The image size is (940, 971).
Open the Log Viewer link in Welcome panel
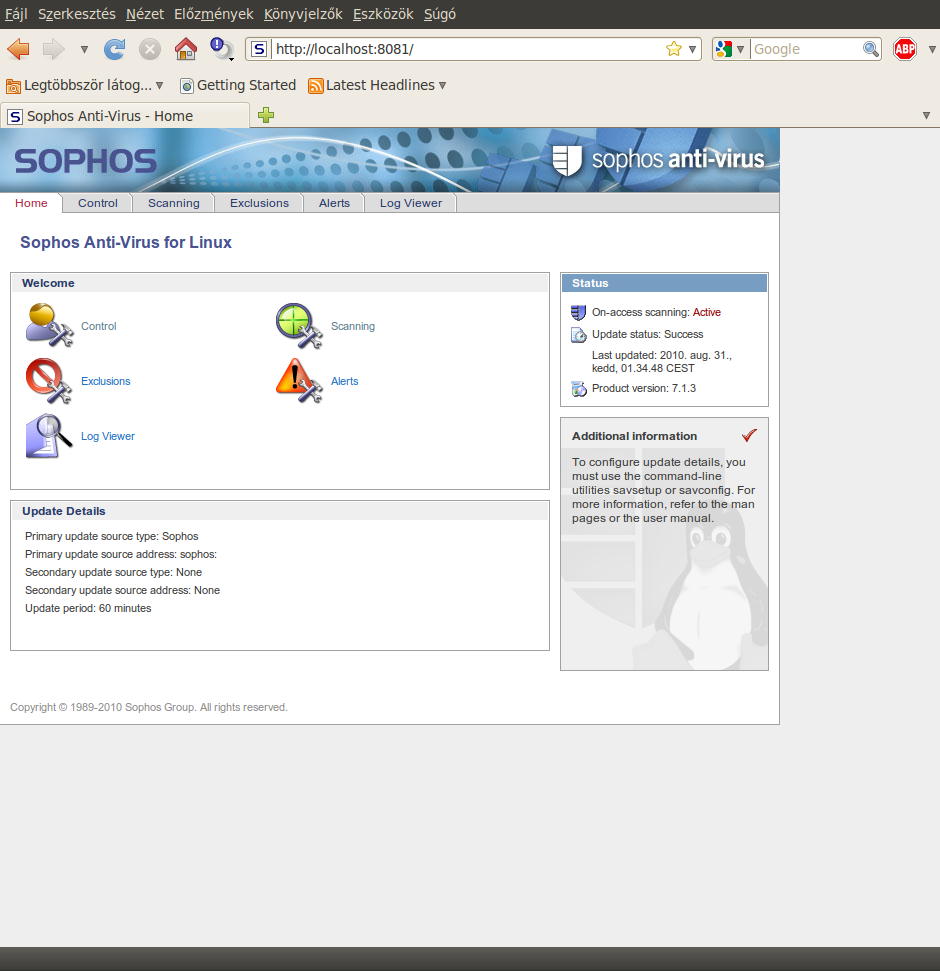pyautogui.click(x=108, y=437)
